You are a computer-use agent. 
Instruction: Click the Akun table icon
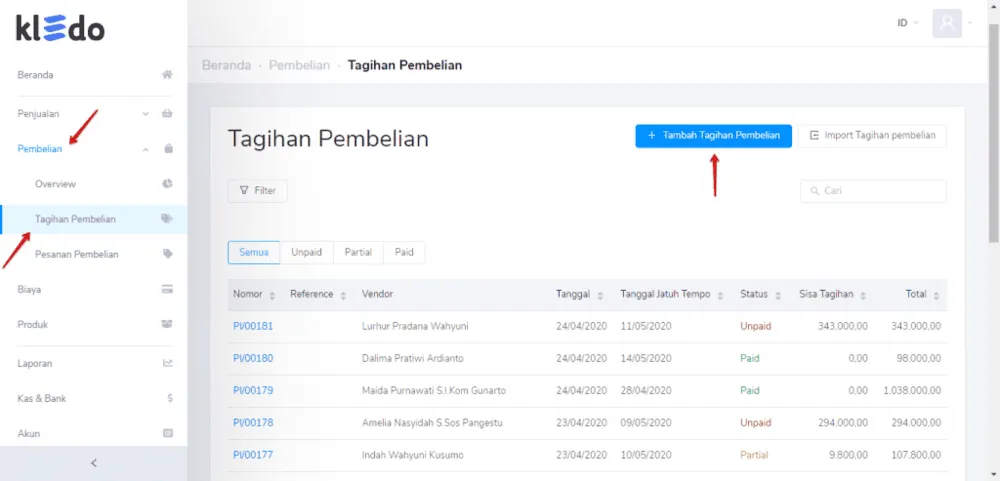pyautogui.click(x=168, y=433)
